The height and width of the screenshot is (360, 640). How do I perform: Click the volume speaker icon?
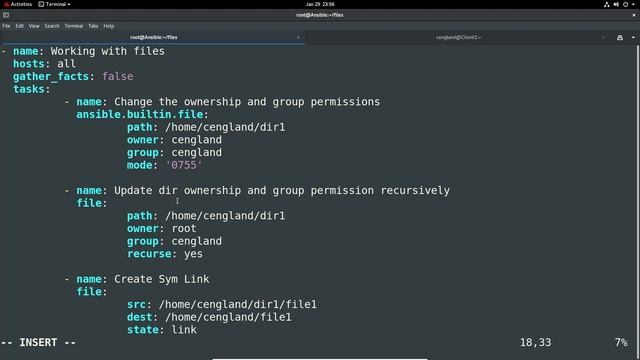(616, 4)
